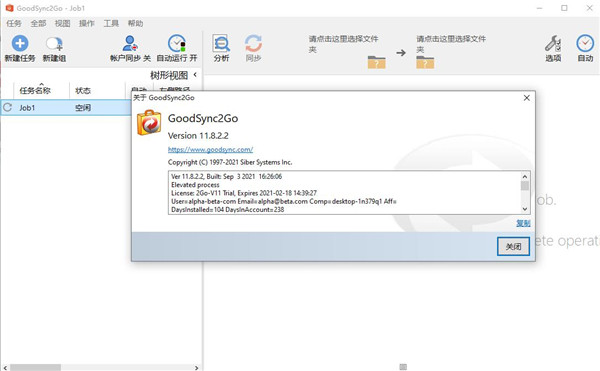
Task: Click the 空闲 status cell of Job1
Action: click(83, 108)
